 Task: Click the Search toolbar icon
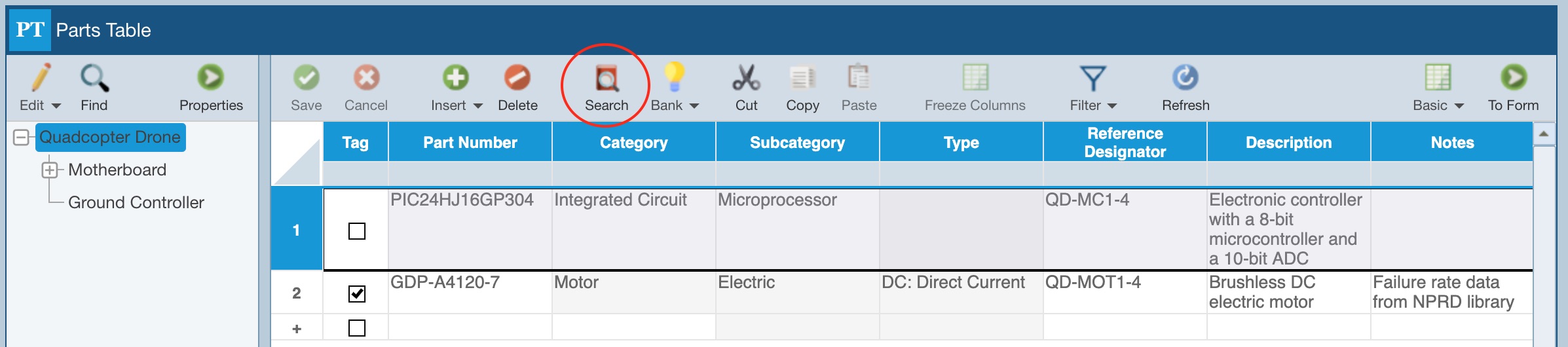pyautogui.click(x=607, y=79)
